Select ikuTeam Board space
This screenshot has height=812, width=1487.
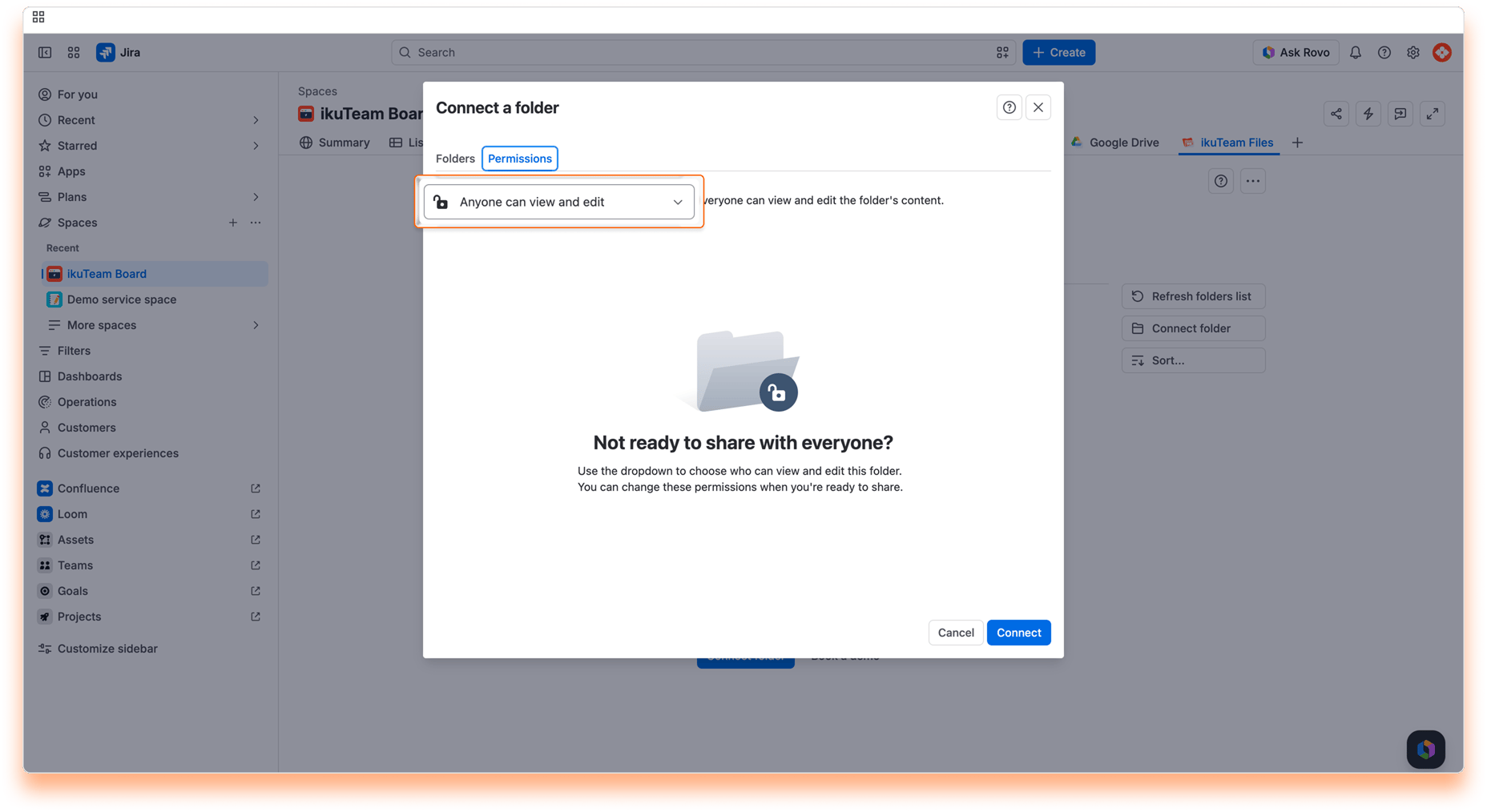click(x=154, y=274)
